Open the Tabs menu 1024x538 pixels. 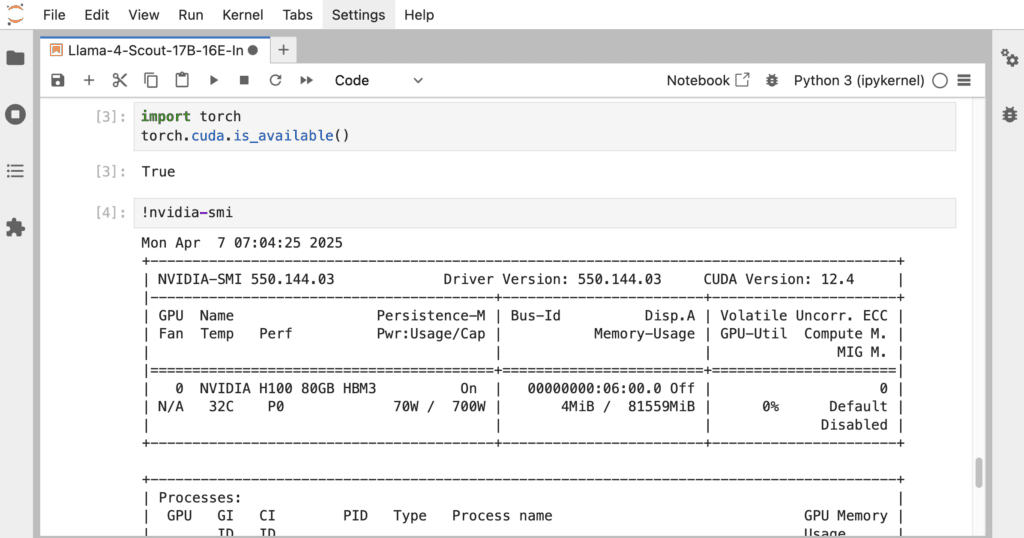[x=298, y=14]
